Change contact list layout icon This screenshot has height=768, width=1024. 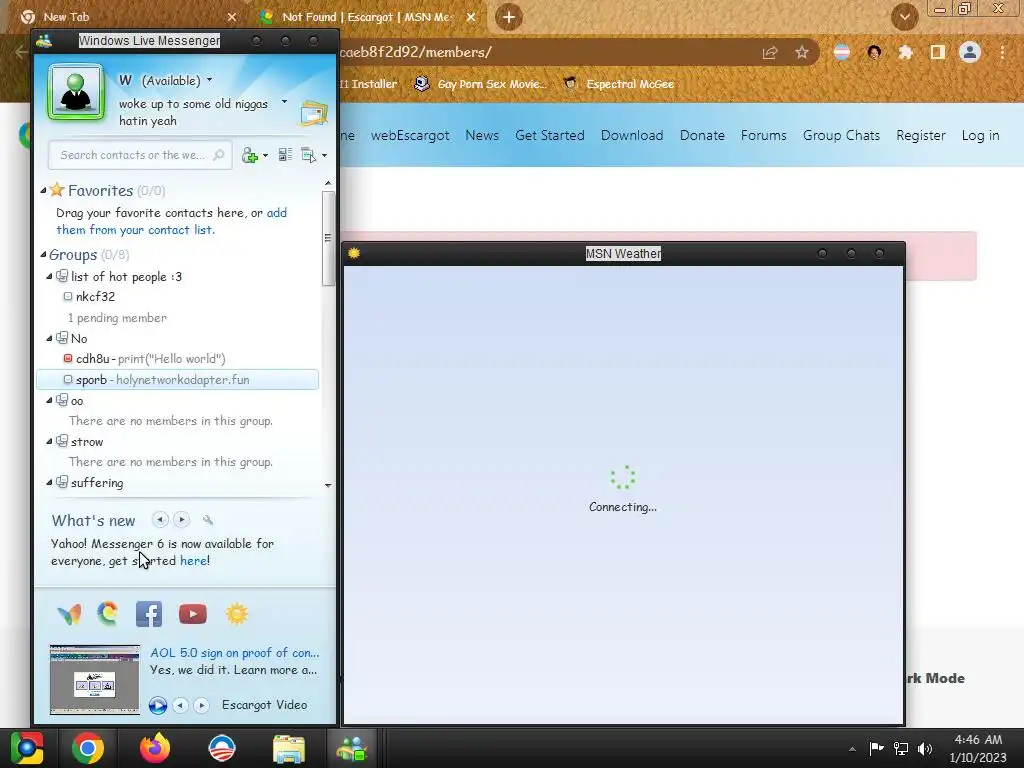pos(285,155)
